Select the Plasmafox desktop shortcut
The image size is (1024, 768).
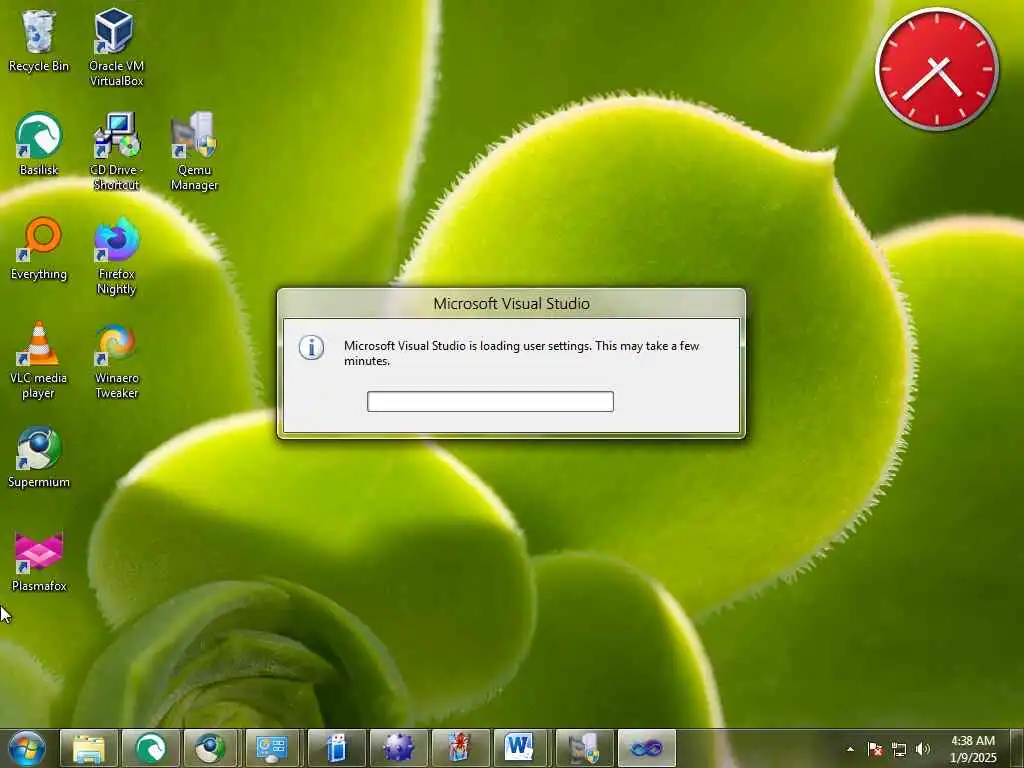coord(39,562)
